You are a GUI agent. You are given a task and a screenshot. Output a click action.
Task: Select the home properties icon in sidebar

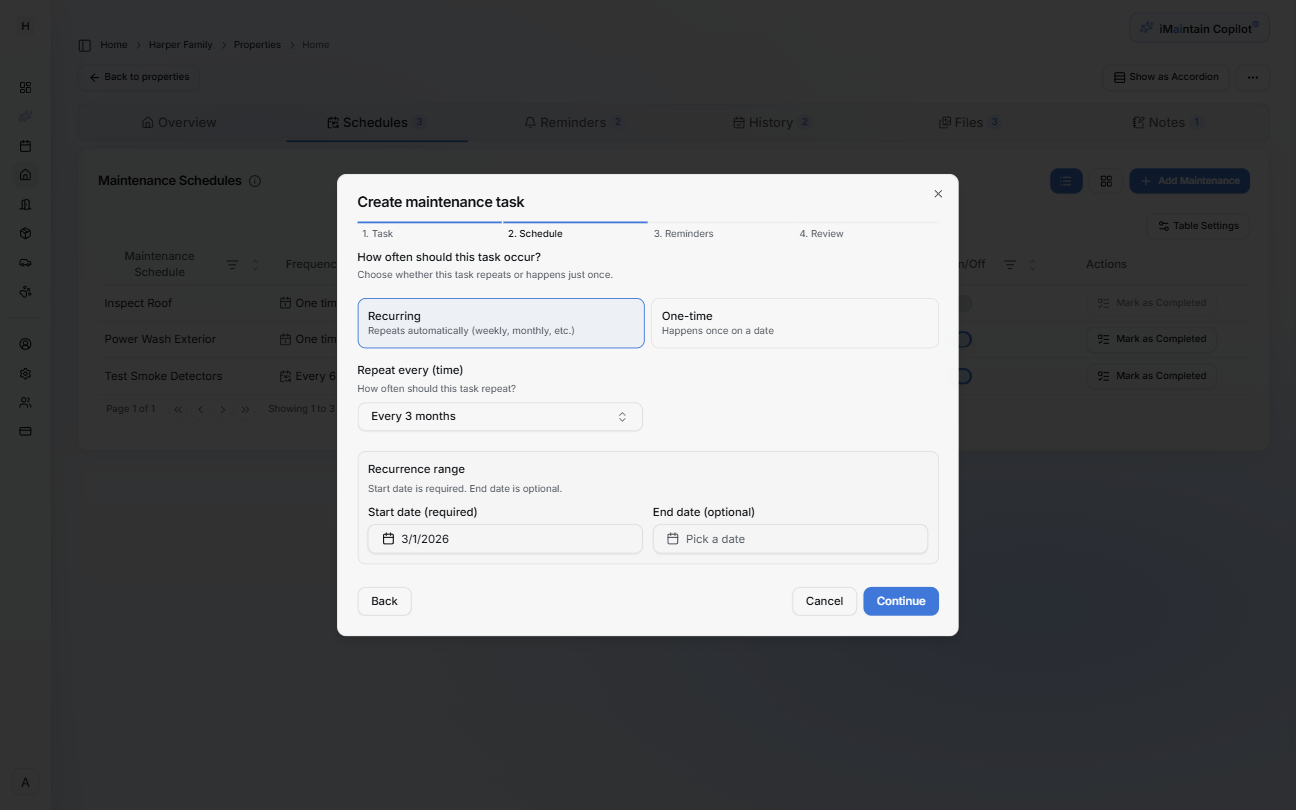click(x=25, y=175)
